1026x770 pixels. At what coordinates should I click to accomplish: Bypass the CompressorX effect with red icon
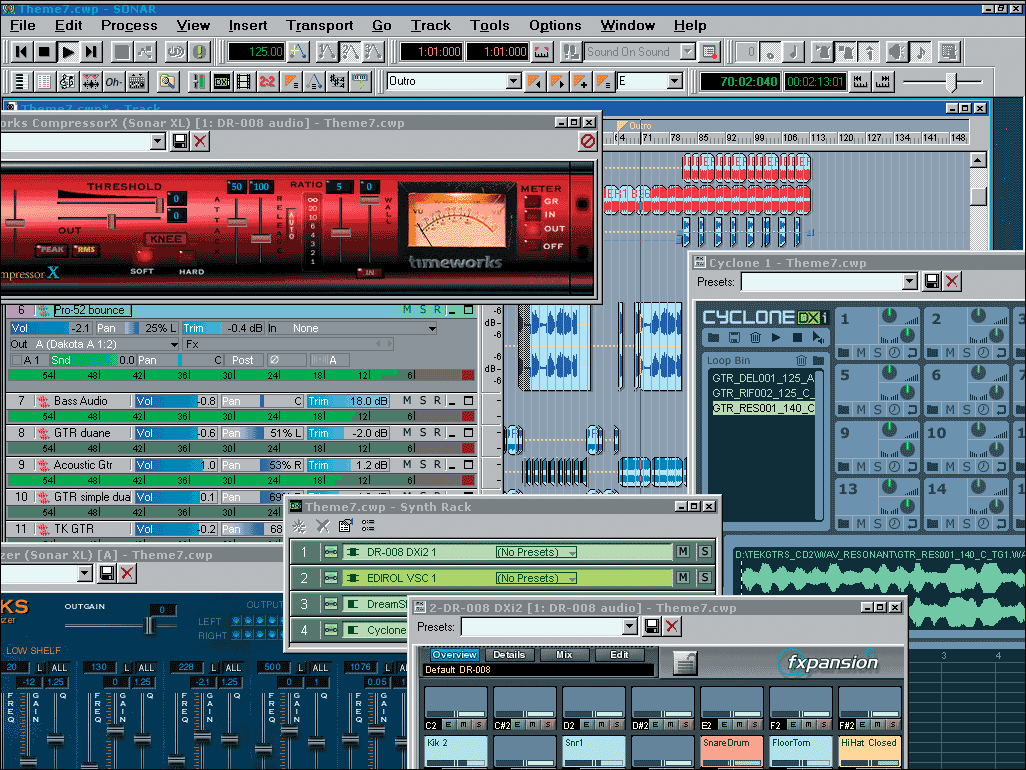tap(588, 141)
